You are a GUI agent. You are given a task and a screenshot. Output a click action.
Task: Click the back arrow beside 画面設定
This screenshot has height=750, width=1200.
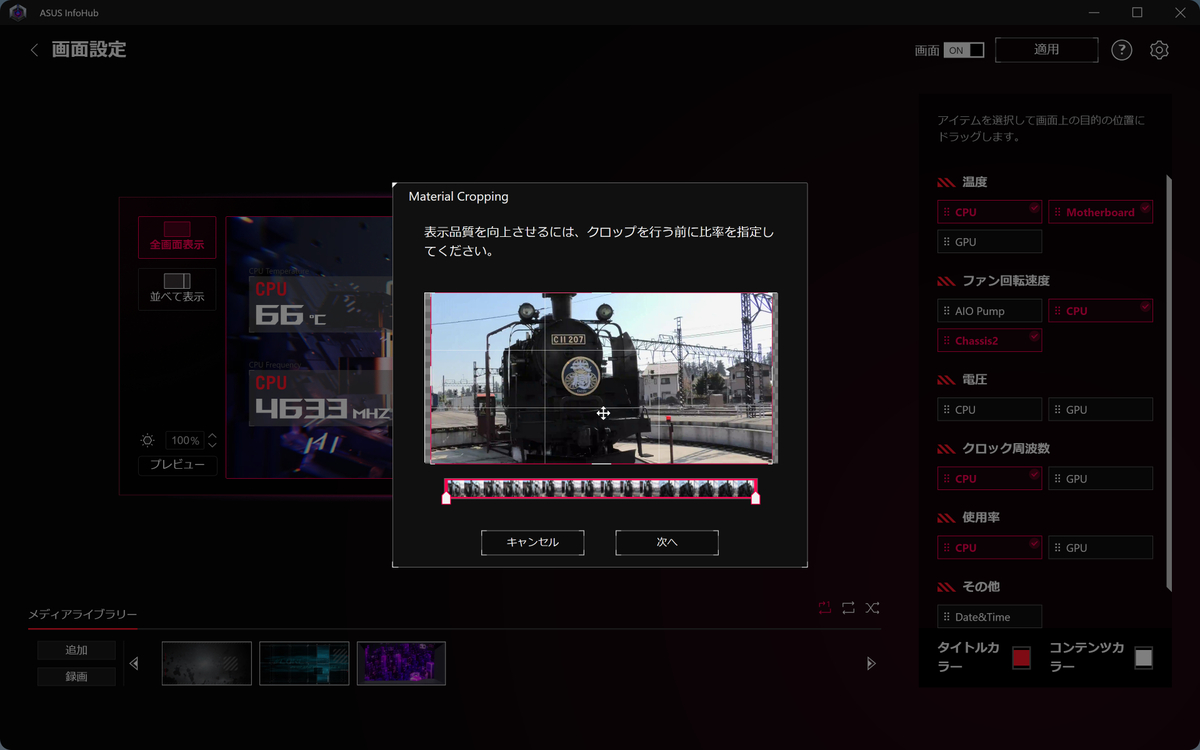(x=35, y=50)
